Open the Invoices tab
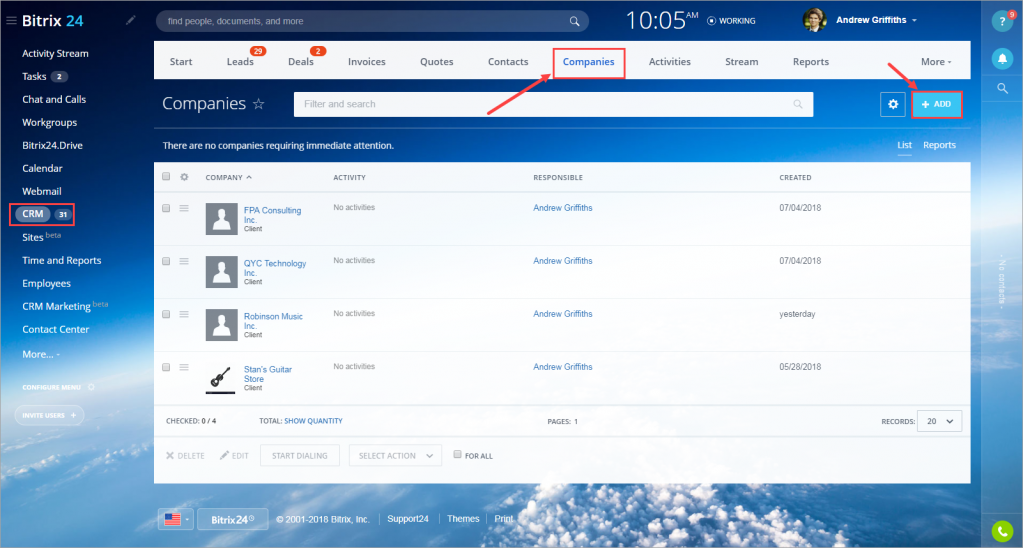This screenshot has height=548, width=1023. click(x=367, y=61)
